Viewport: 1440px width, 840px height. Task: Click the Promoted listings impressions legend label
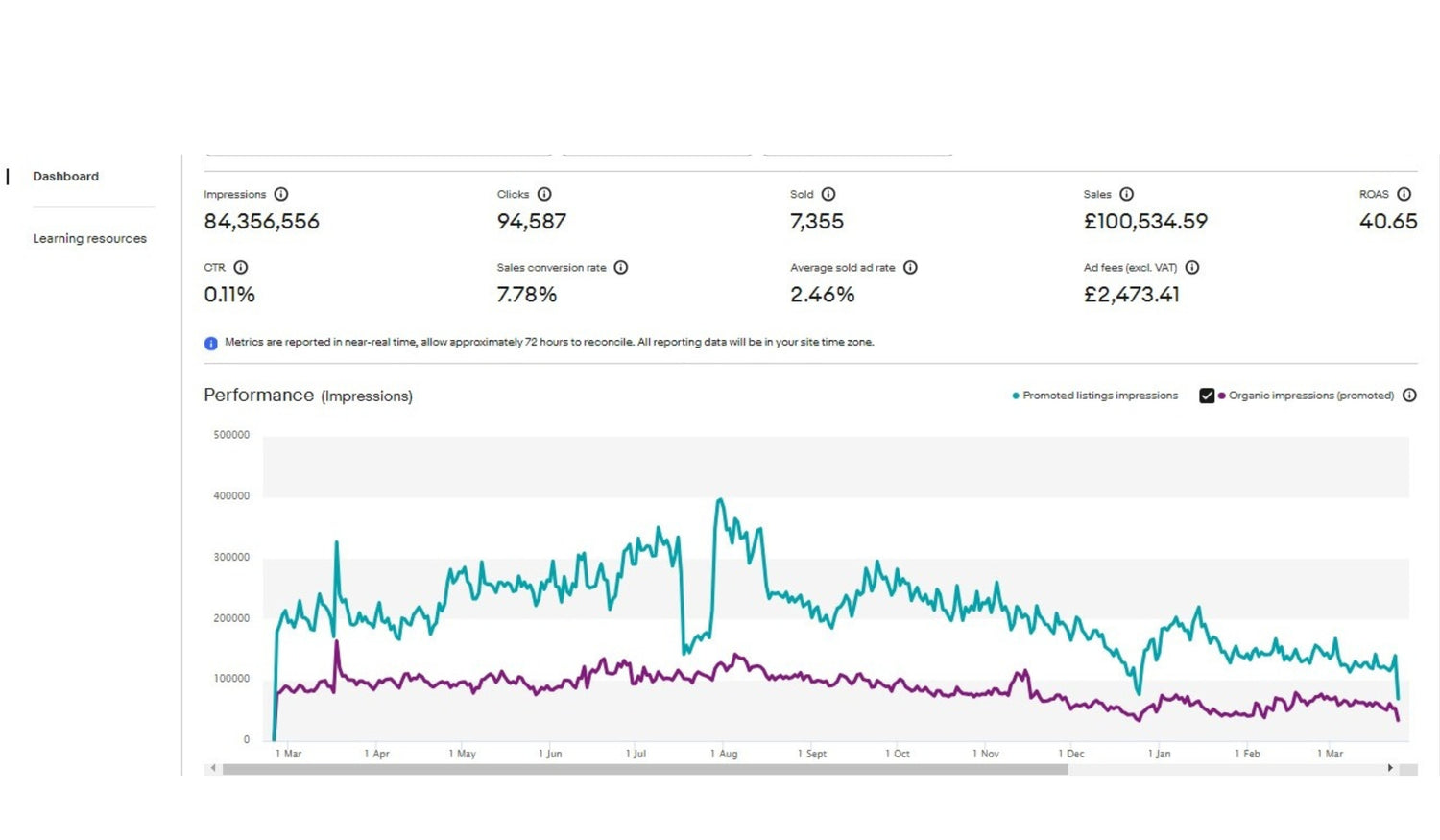tap(1099, 396)
